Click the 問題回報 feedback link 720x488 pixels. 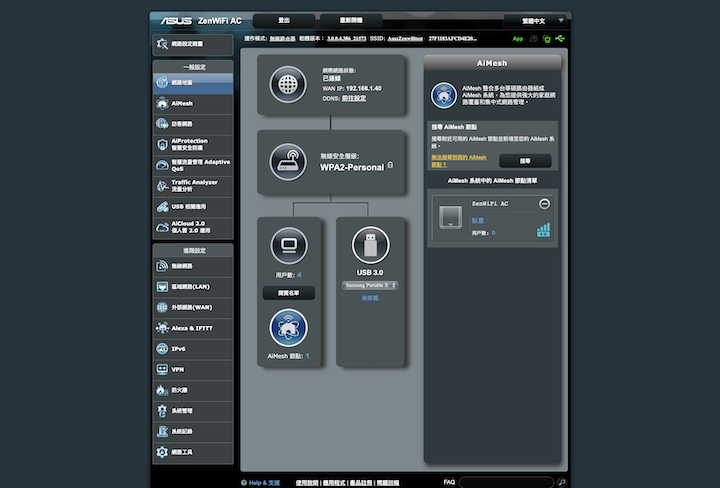click(388, 483)
